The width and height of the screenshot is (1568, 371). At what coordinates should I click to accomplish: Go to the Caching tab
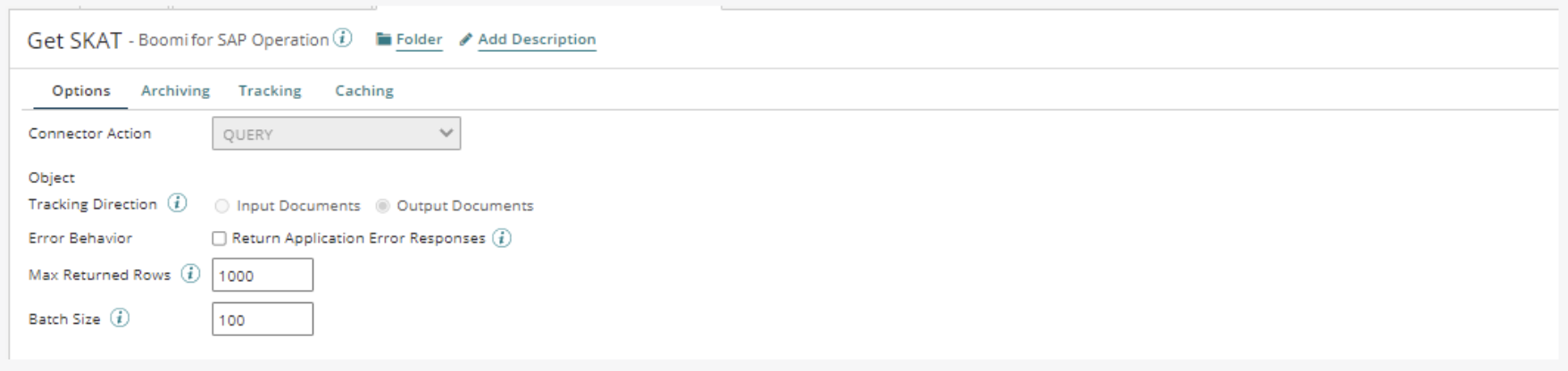[x=364, y=91]
